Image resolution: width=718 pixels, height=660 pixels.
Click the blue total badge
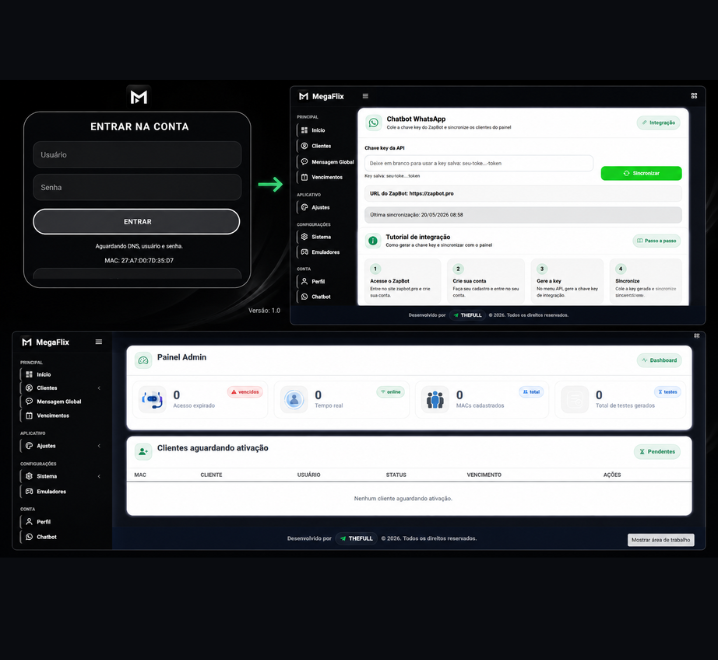coord(531,392)
